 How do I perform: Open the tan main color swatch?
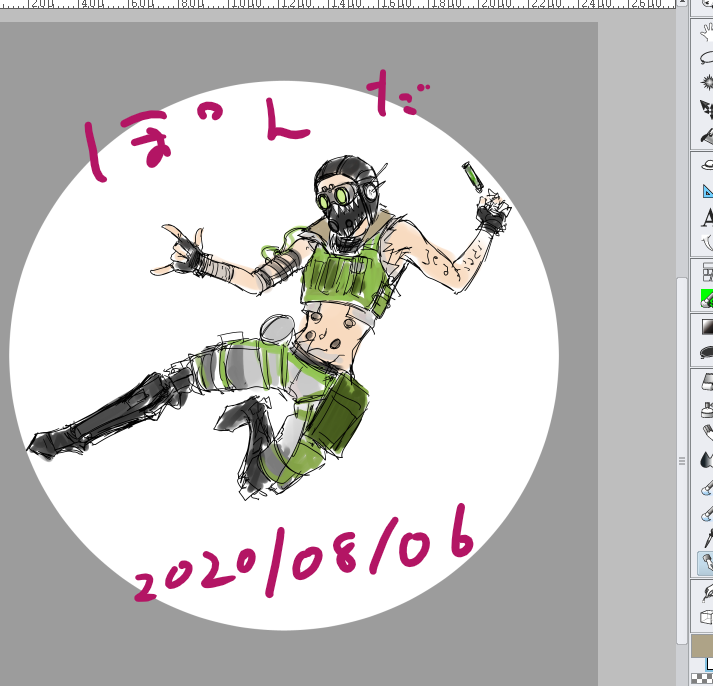coord(702,646)
